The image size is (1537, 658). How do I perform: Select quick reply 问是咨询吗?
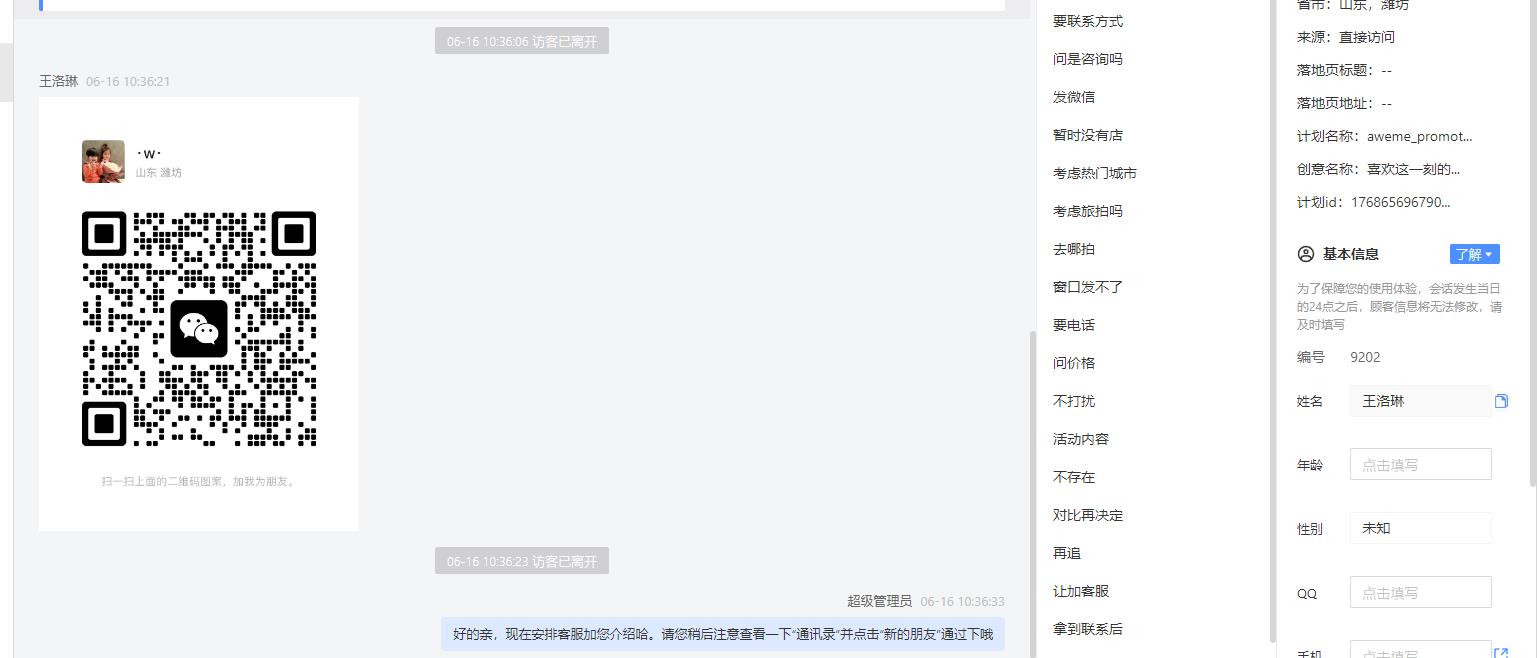pyautogui.click(x=1087, y=59)
